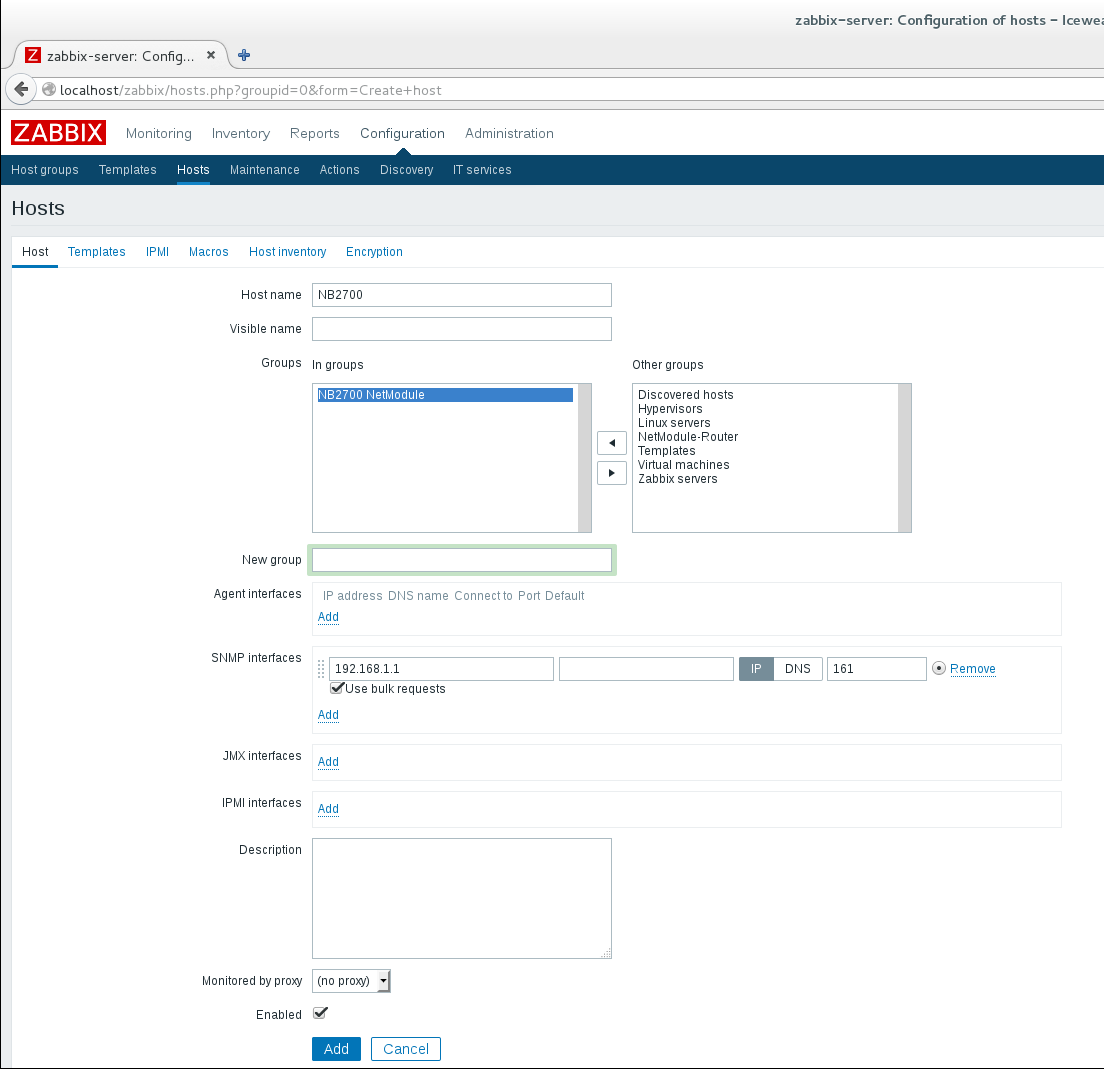Toggle the Enabled checkbox
The width and height of the screenshot is (1104, 1069).
(320, 1013)
